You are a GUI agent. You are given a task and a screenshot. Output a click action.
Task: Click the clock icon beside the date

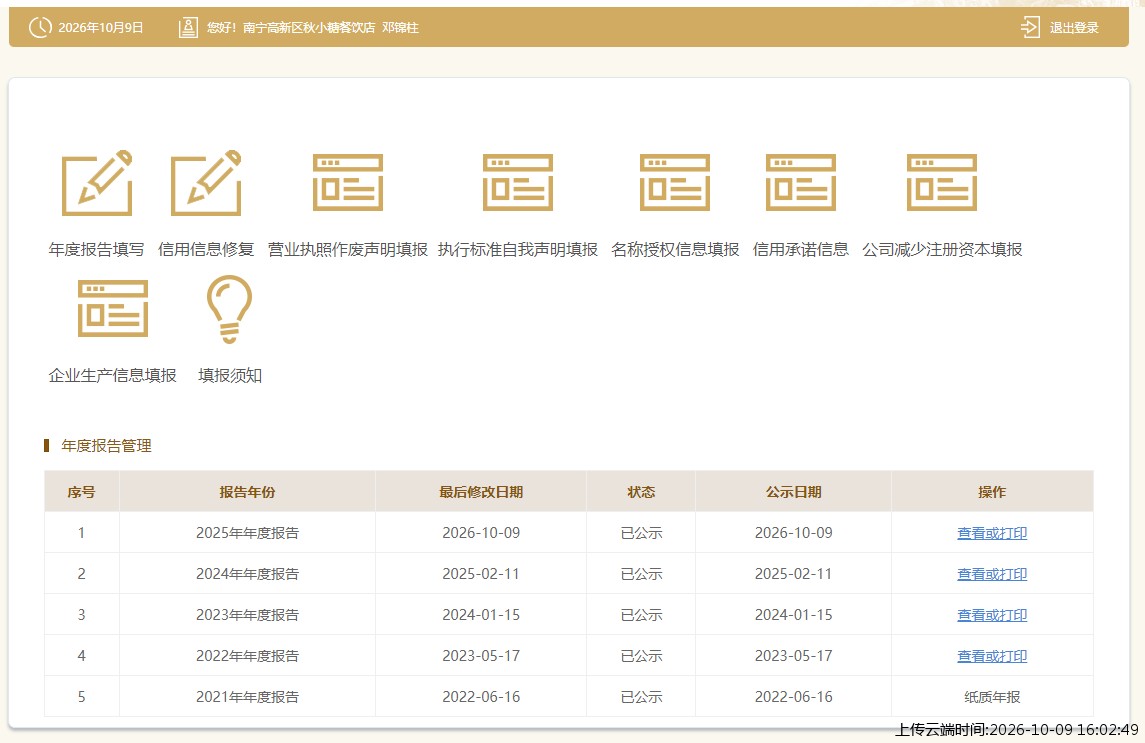pyautogui.click(x=39, y=28)
